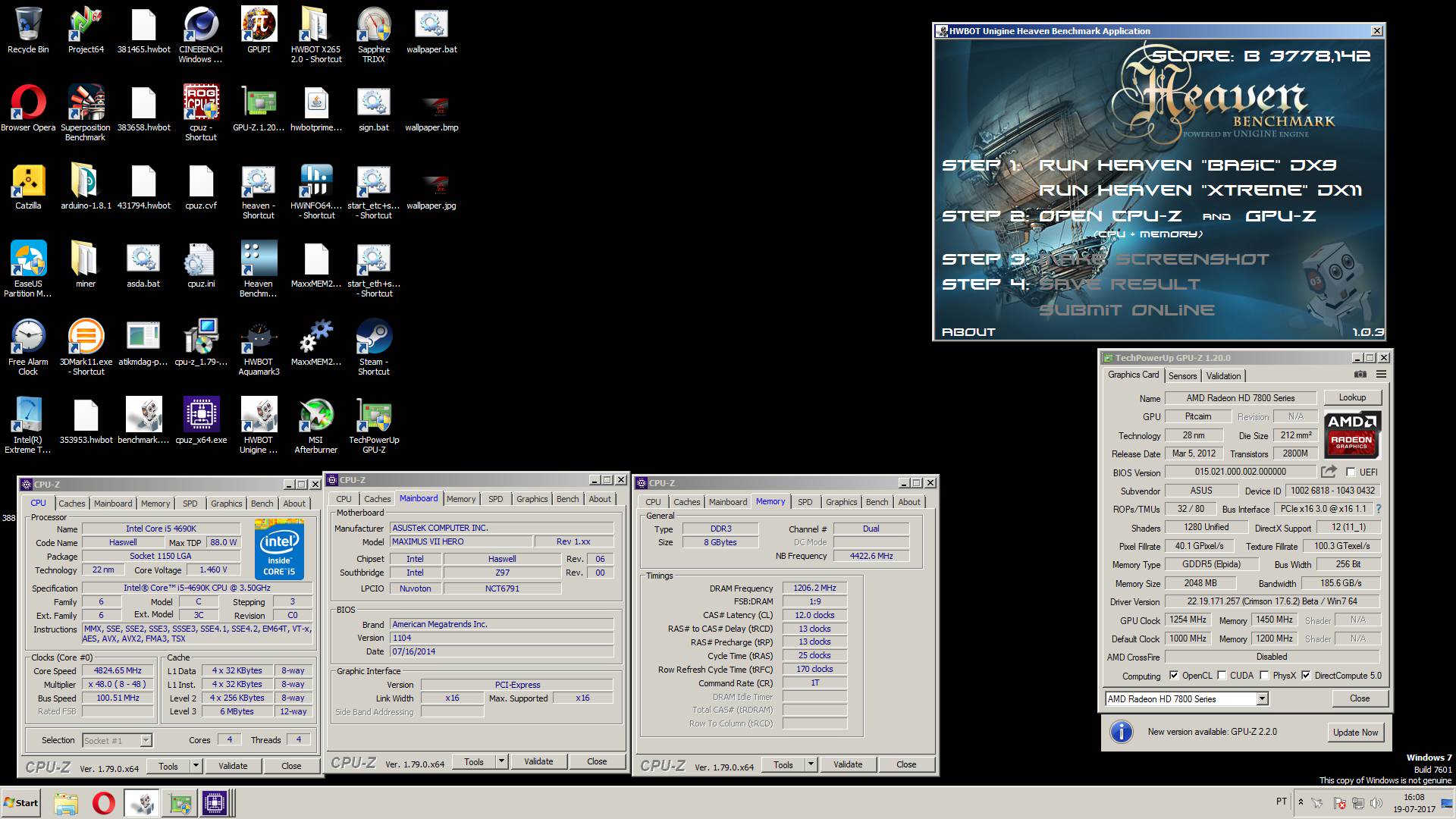Switch to SPD tab in CPU-Z Mainboard window
Viewport: 1456px width, 819px height.
tap(495, 499)
